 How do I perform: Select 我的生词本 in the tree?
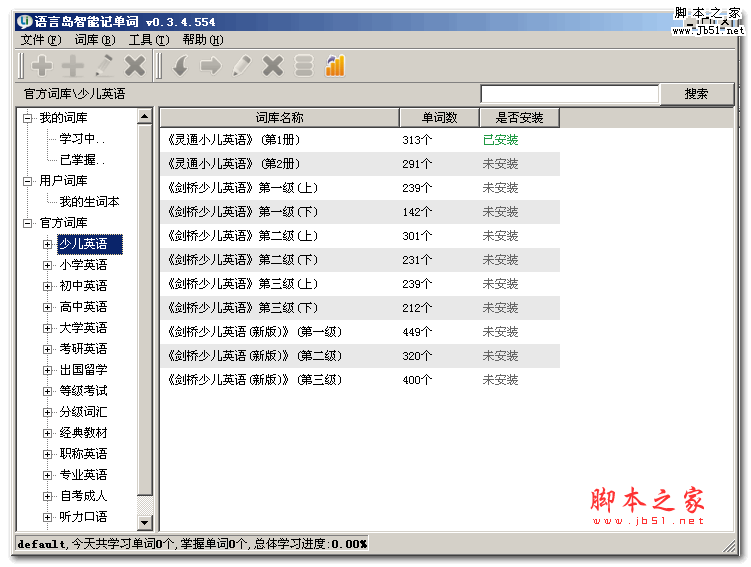point(89,202)
